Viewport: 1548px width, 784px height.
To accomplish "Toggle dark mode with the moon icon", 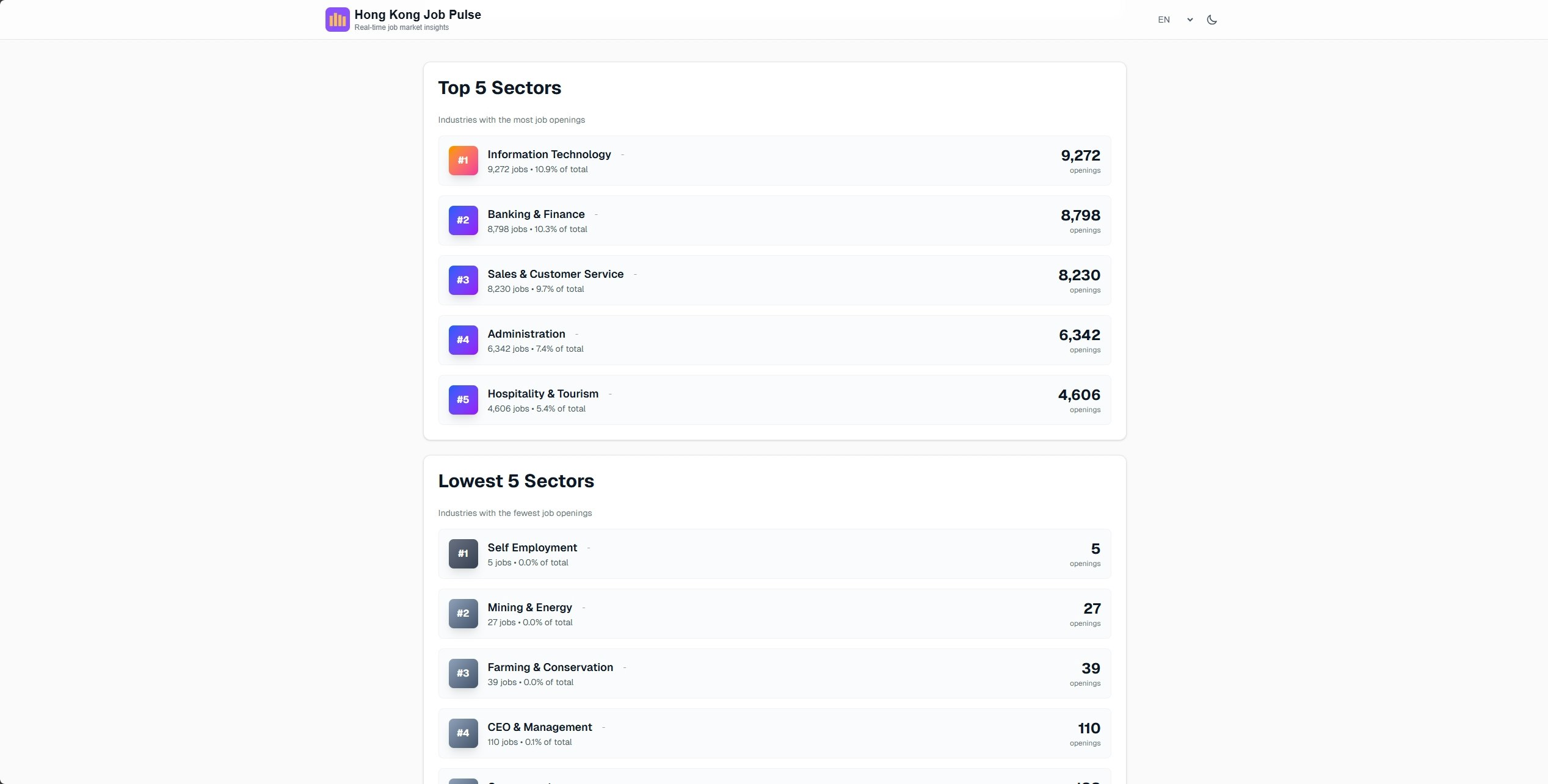I will click(1212, 20).
